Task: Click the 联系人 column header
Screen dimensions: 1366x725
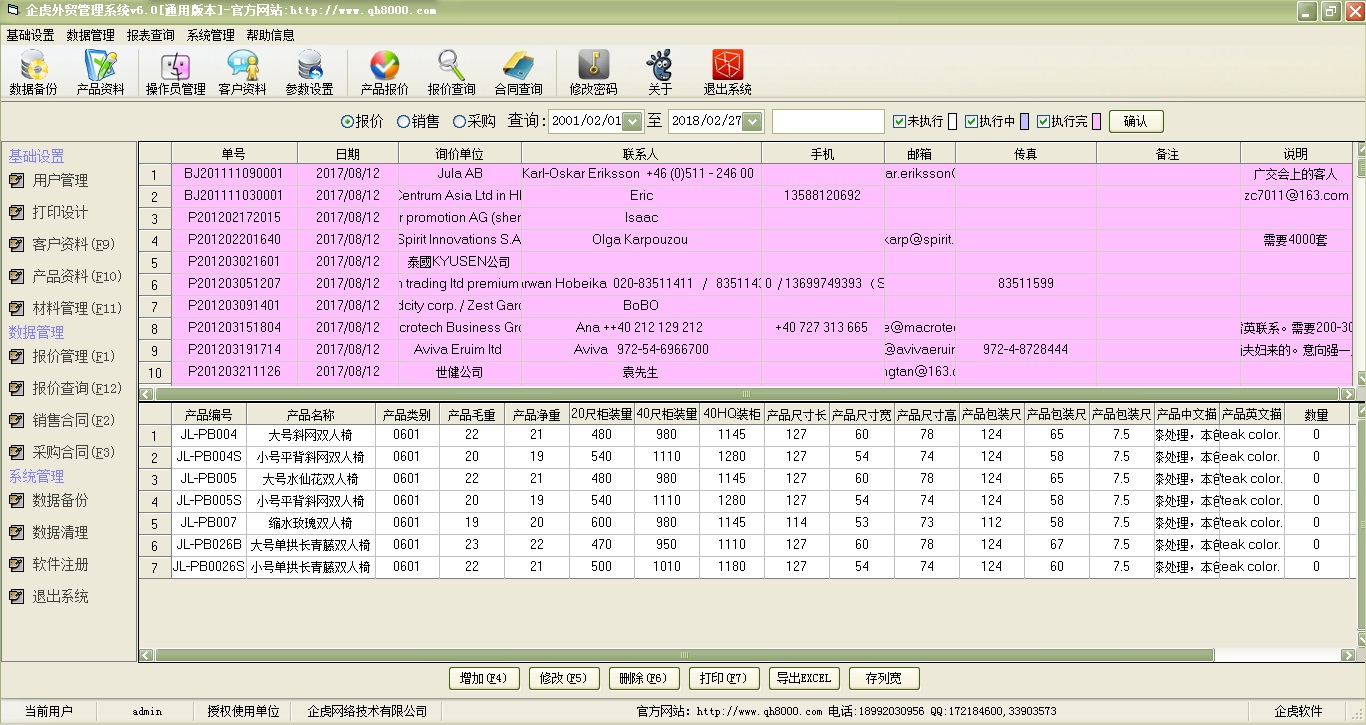Action: click(641, 153)
